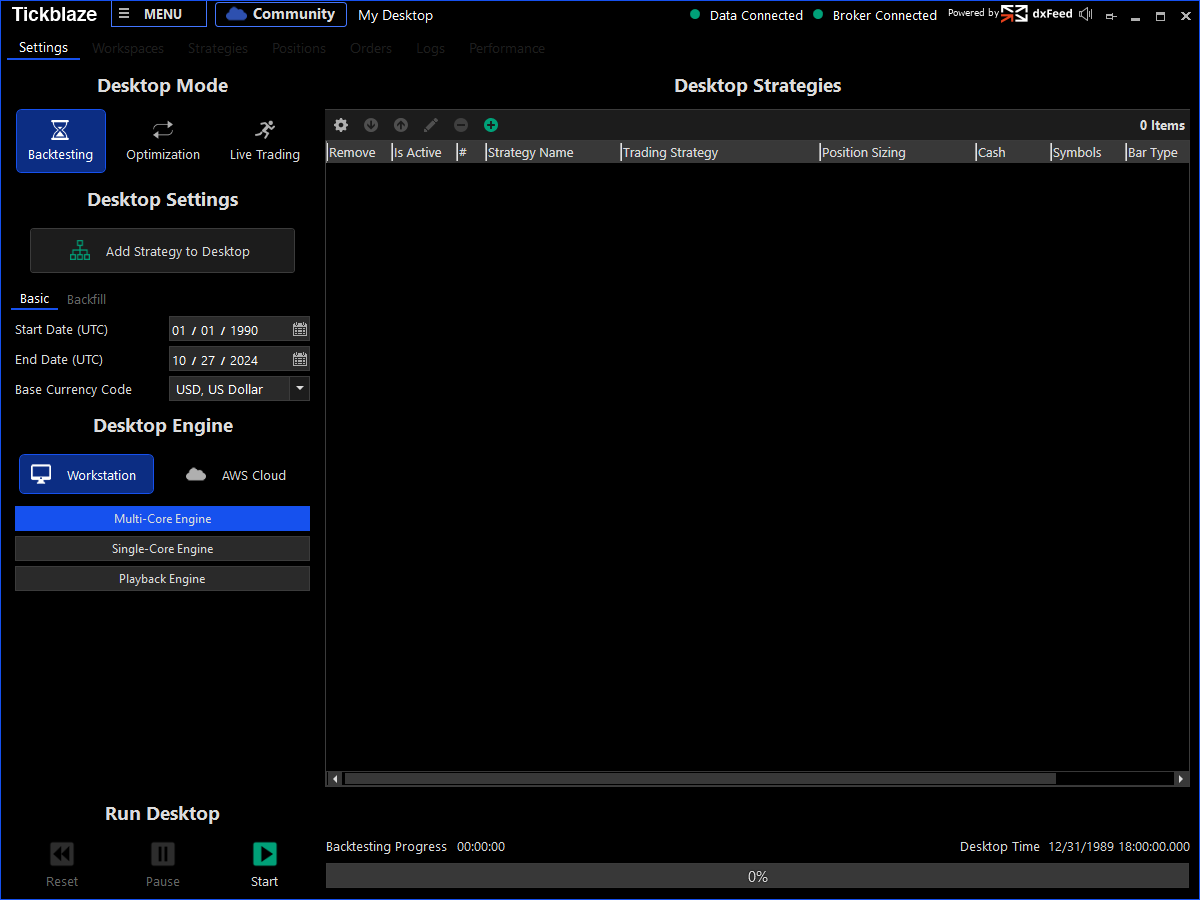
Task: Select the Single-Core Engine option
Action: pos(162,548)
